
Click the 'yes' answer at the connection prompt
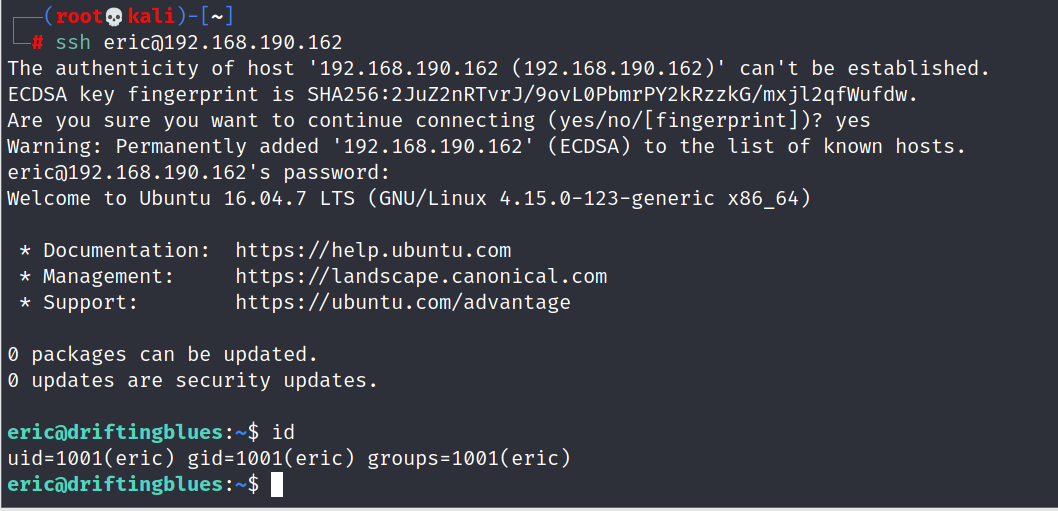pos(853,120)
